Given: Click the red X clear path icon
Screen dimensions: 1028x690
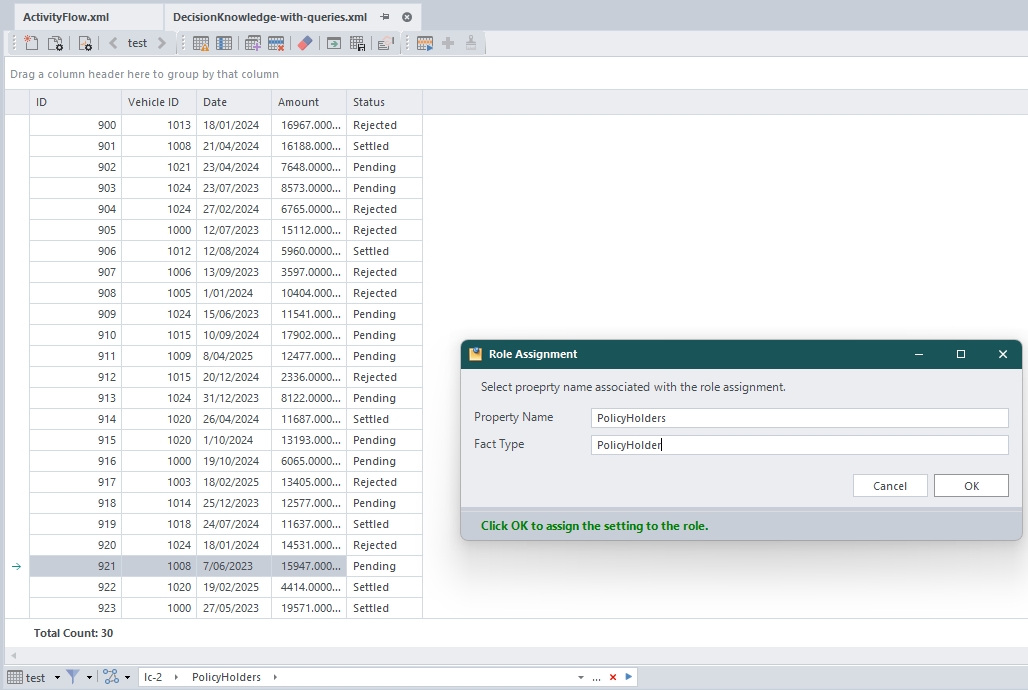Looking at the screenshot, I should click(x=613, y=677).
